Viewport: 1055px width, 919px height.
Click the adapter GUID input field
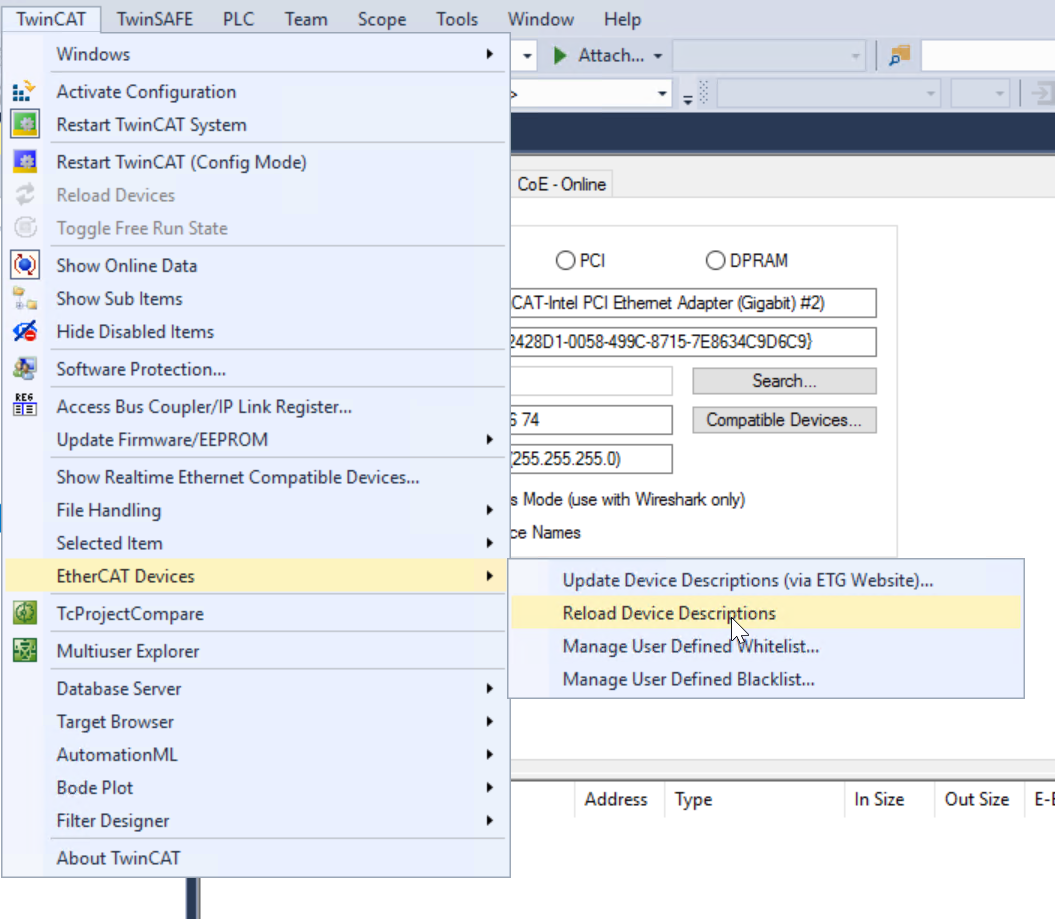pos(693,342)
